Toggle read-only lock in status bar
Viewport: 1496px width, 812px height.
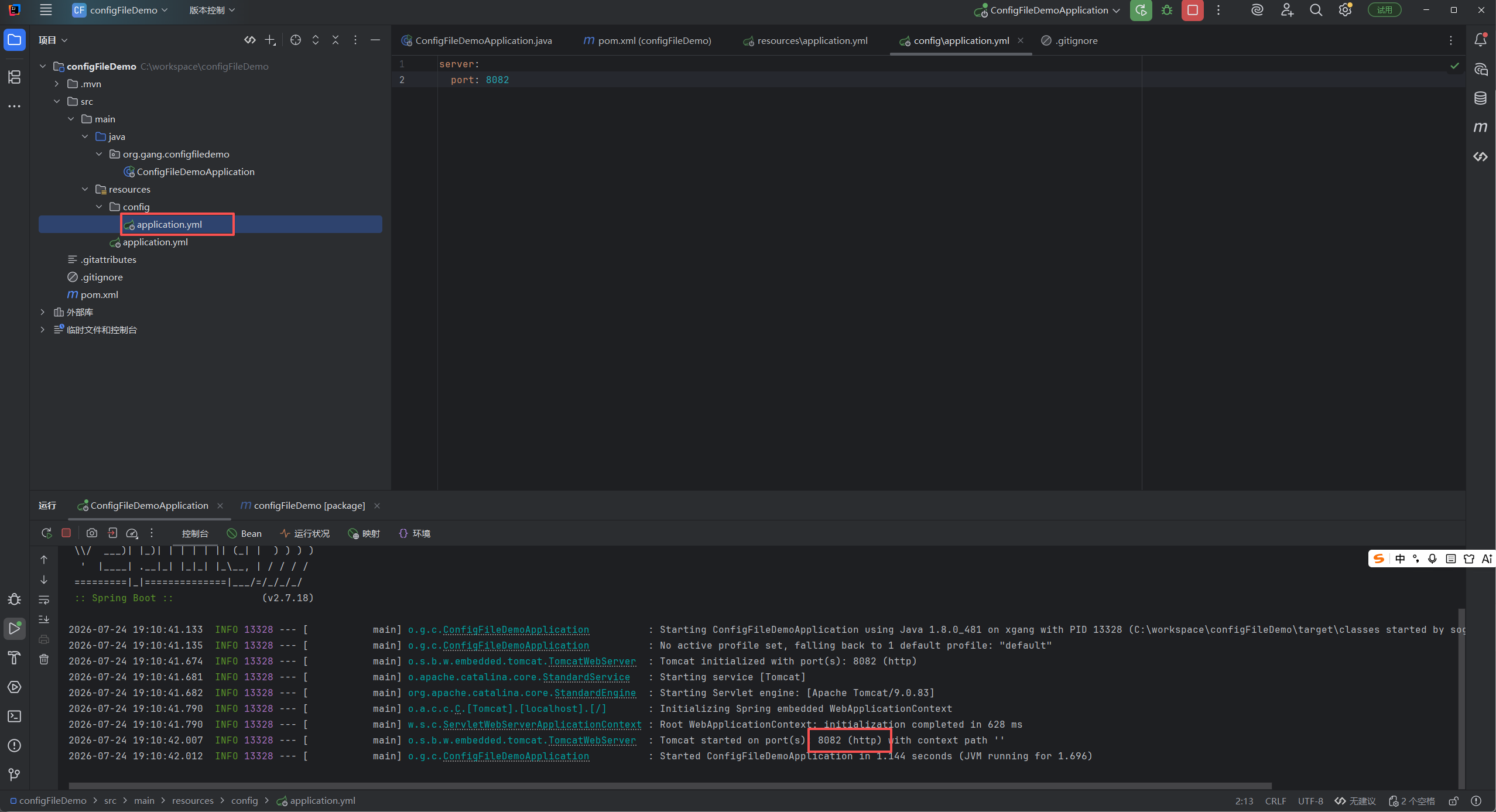1453,801
